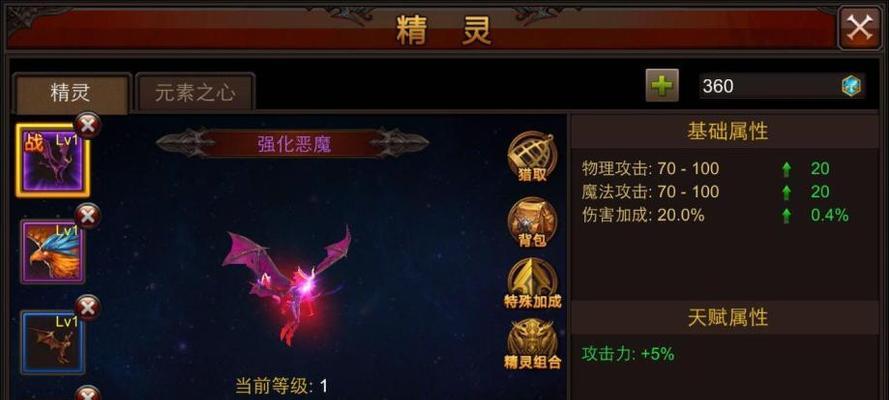Screen dimensions: 889x400
Task: Open the 猎取 cage icon
Action: tap(532, 157)
